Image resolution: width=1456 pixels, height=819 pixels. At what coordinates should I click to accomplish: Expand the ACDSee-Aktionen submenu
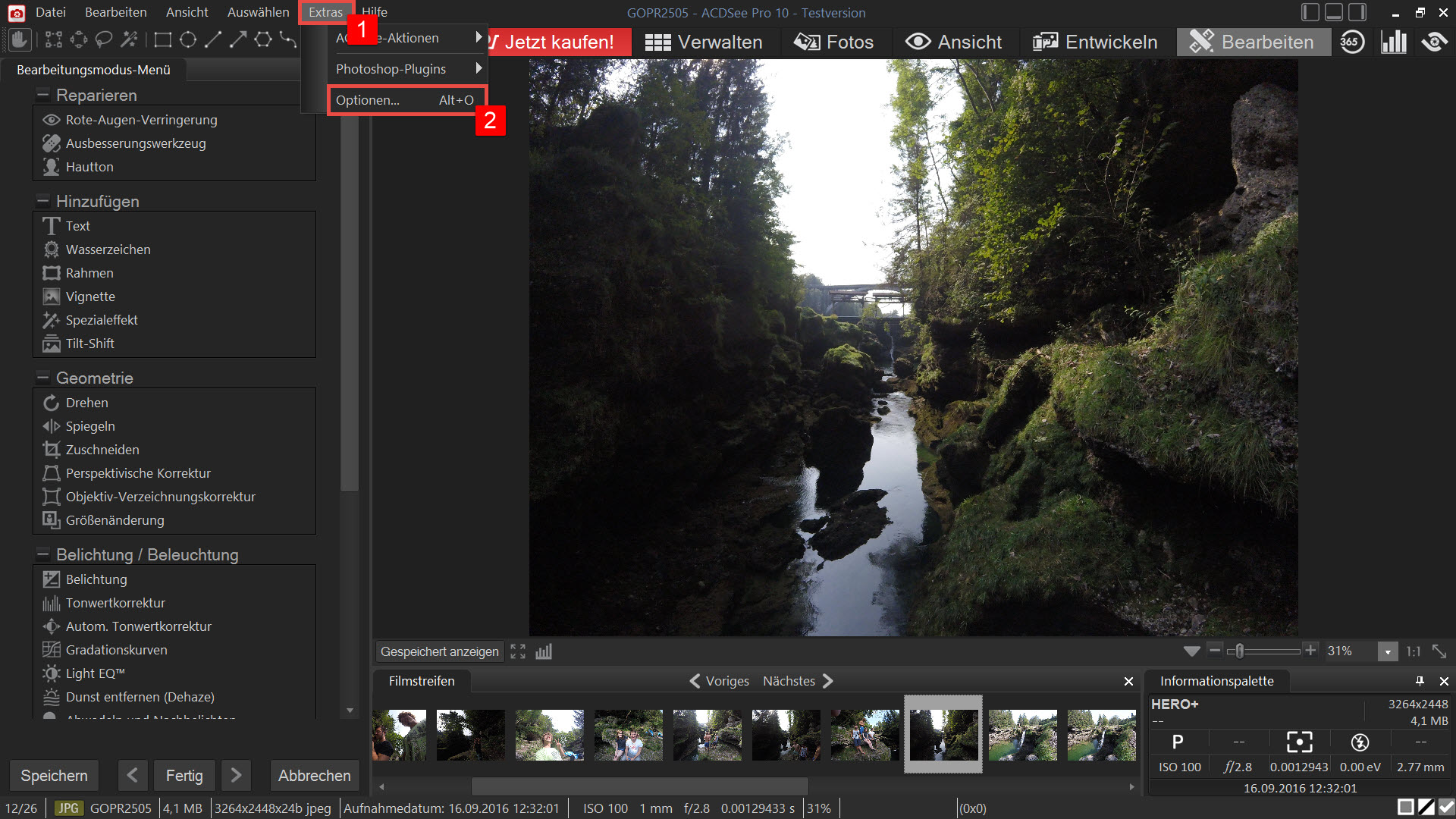pyautogui.click(x=408, y=38)
